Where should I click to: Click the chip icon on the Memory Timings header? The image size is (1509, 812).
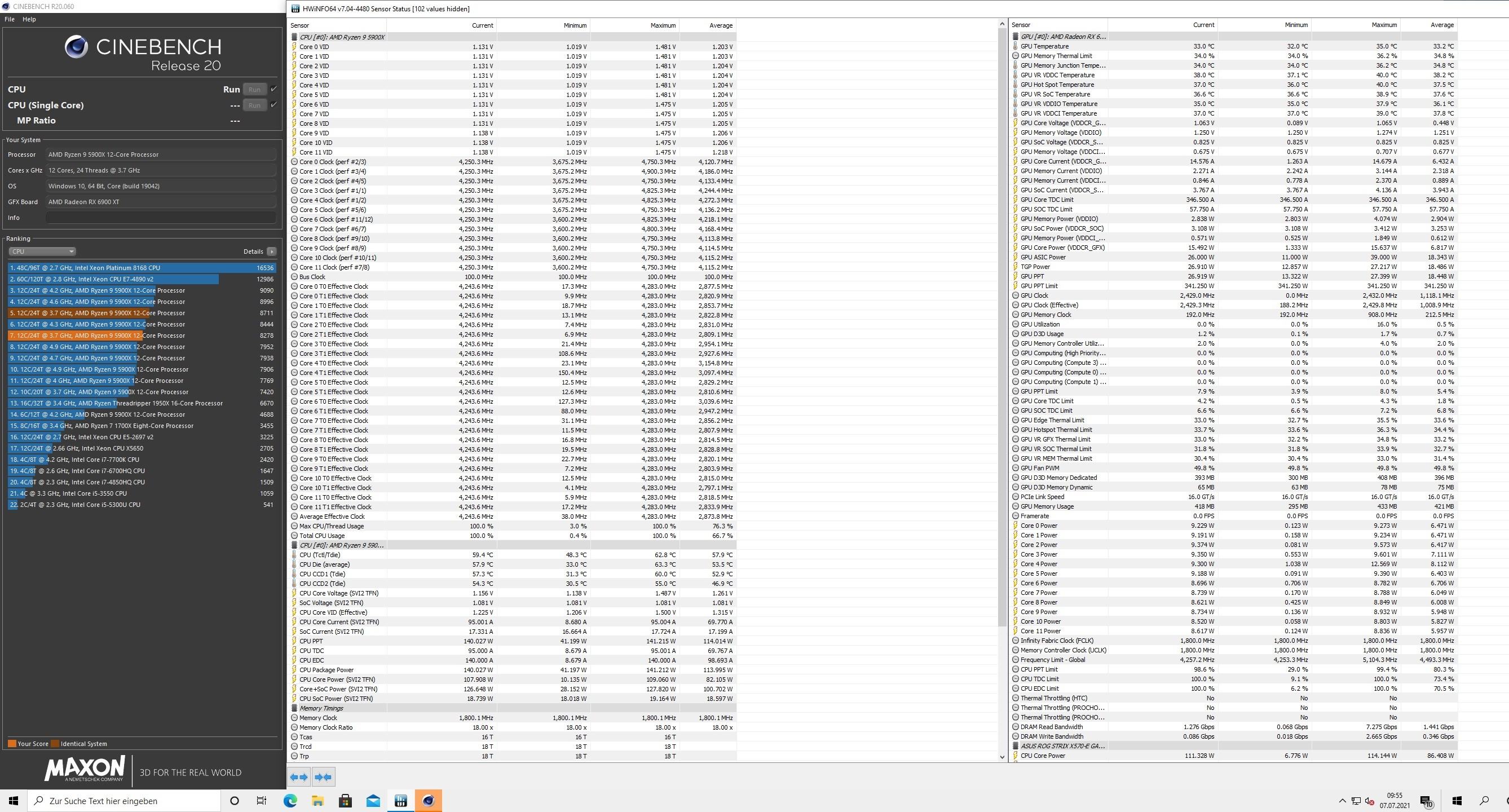tap(294, 708)
